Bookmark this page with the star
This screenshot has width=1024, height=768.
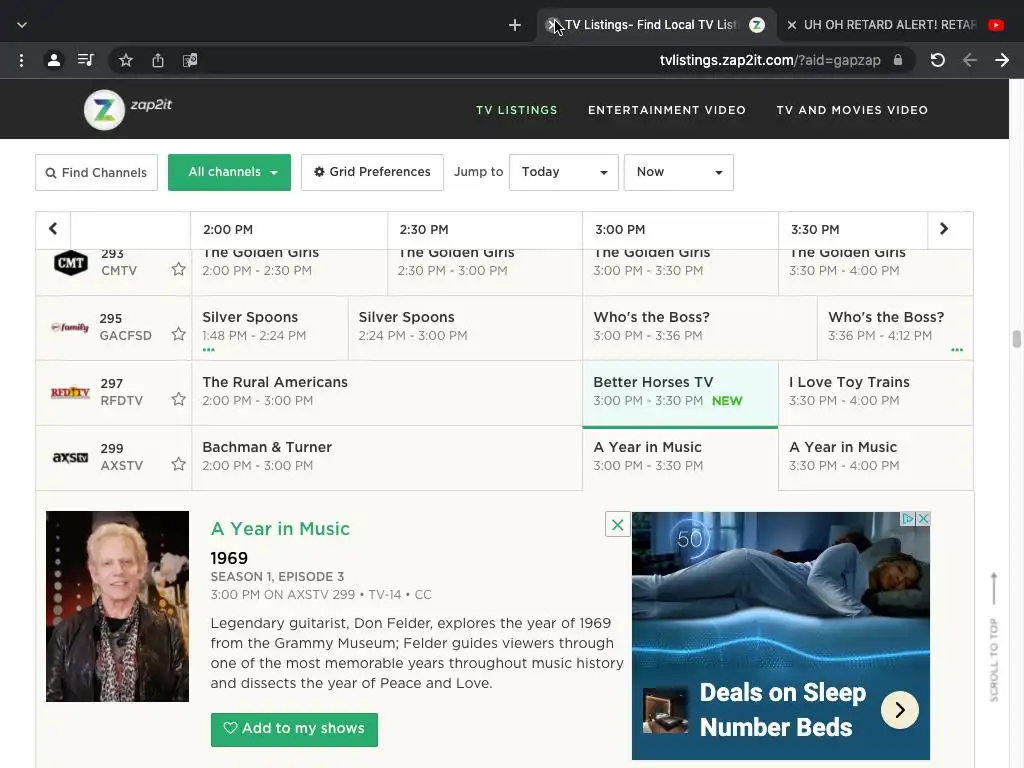126,61
